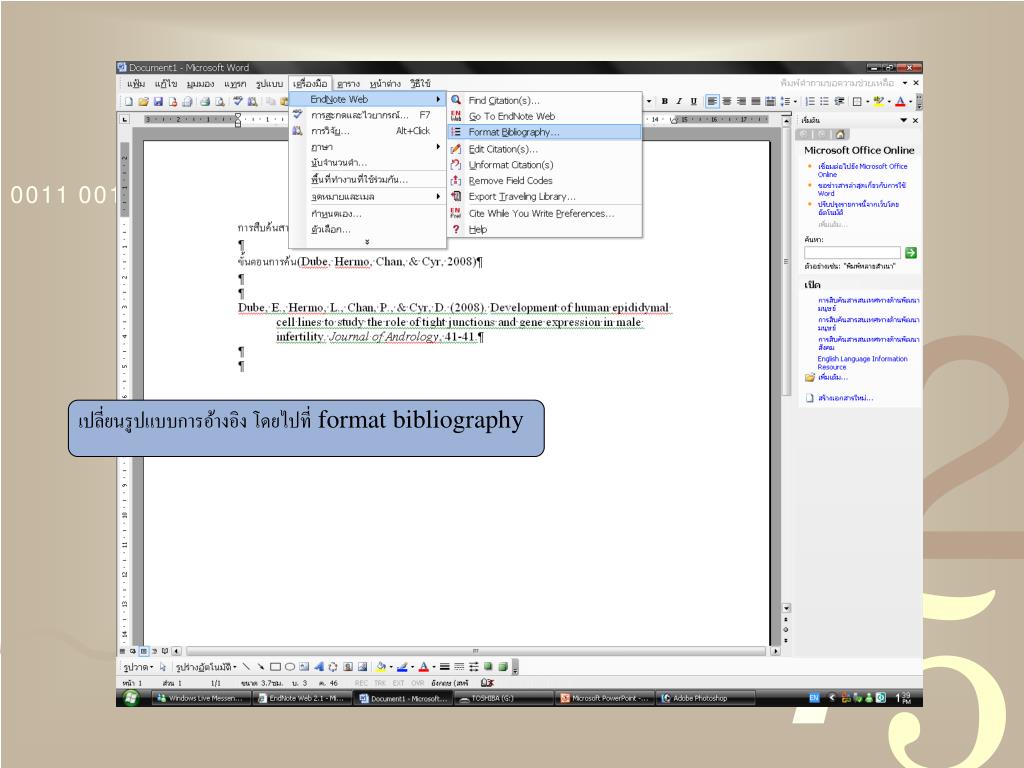The height and width of the screenshot is (768, 1024).
Task: Open the highlight color dropdown arrow
Action: point(889,102)
